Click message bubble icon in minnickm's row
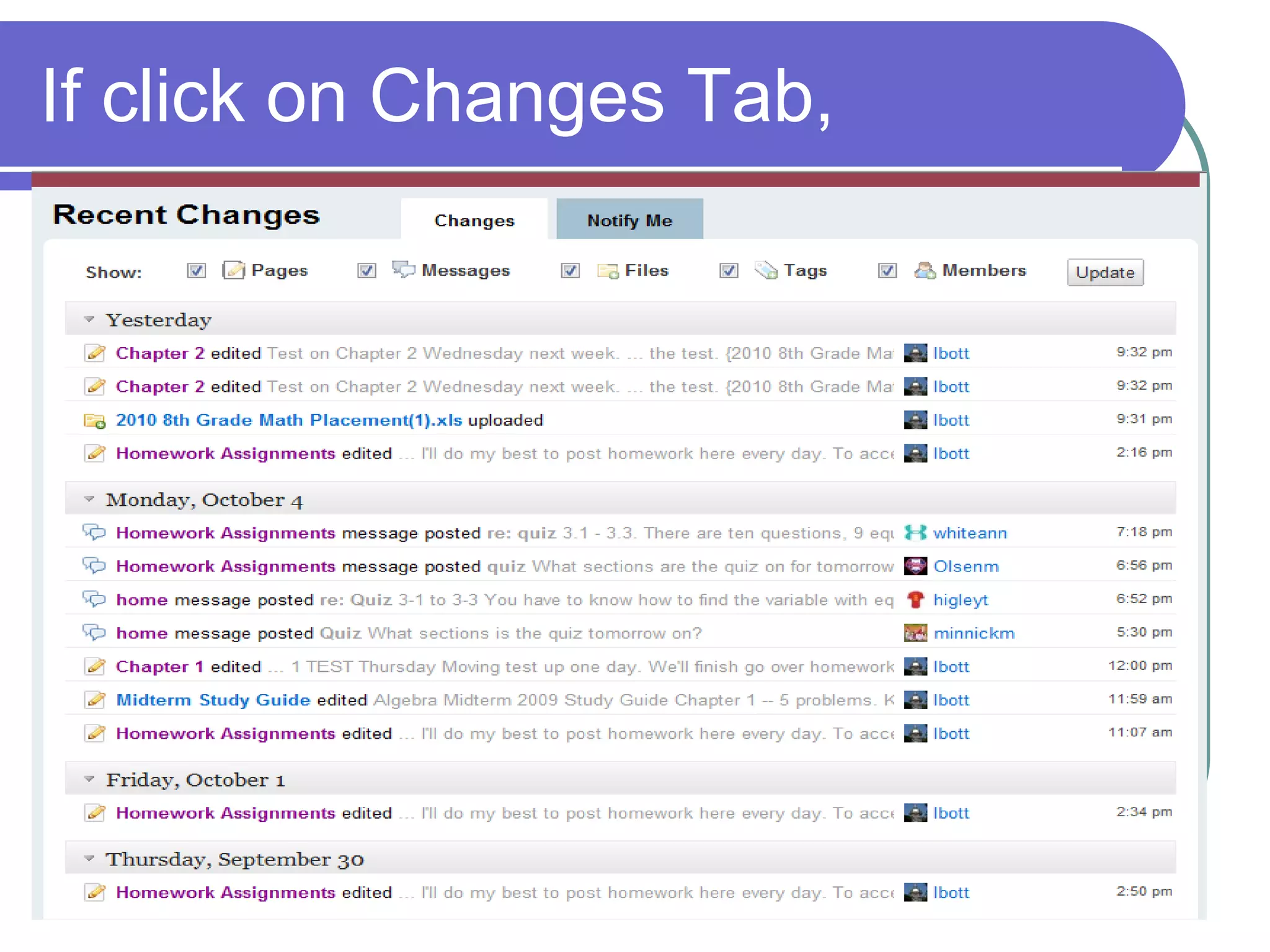 click(x=94, y=633)
